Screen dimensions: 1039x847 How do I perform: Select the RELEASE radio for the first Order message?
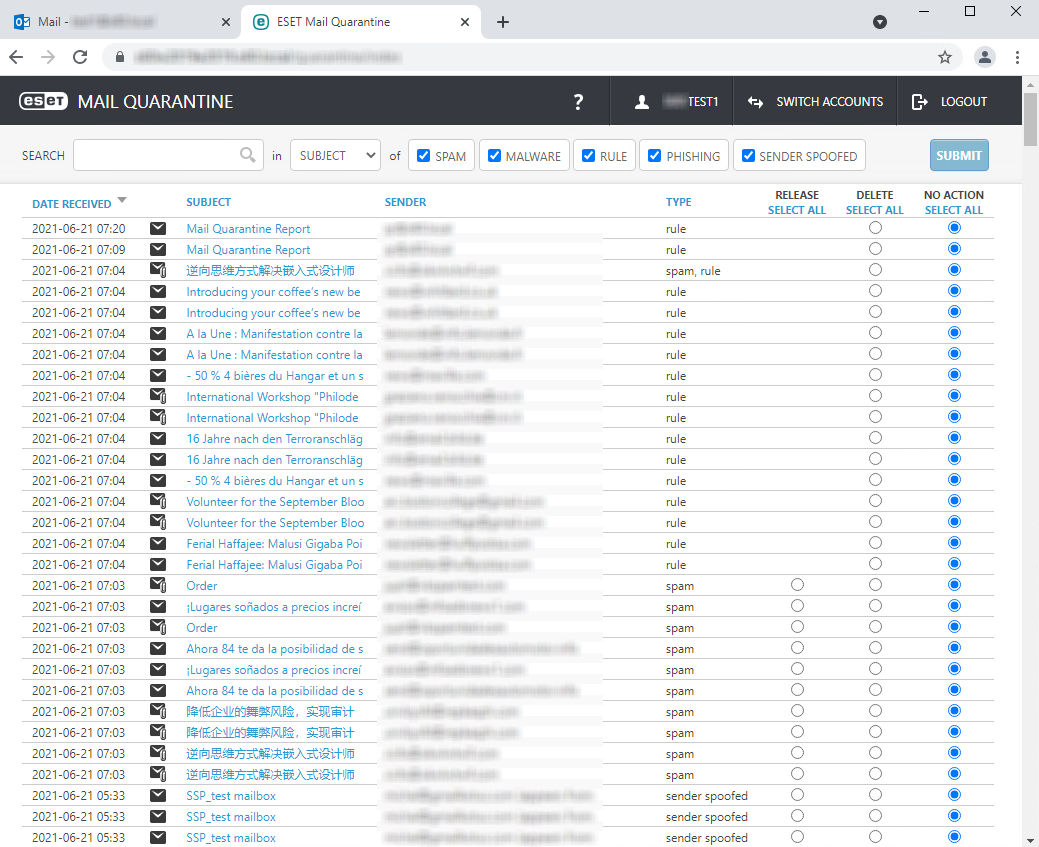click(797, 585)
